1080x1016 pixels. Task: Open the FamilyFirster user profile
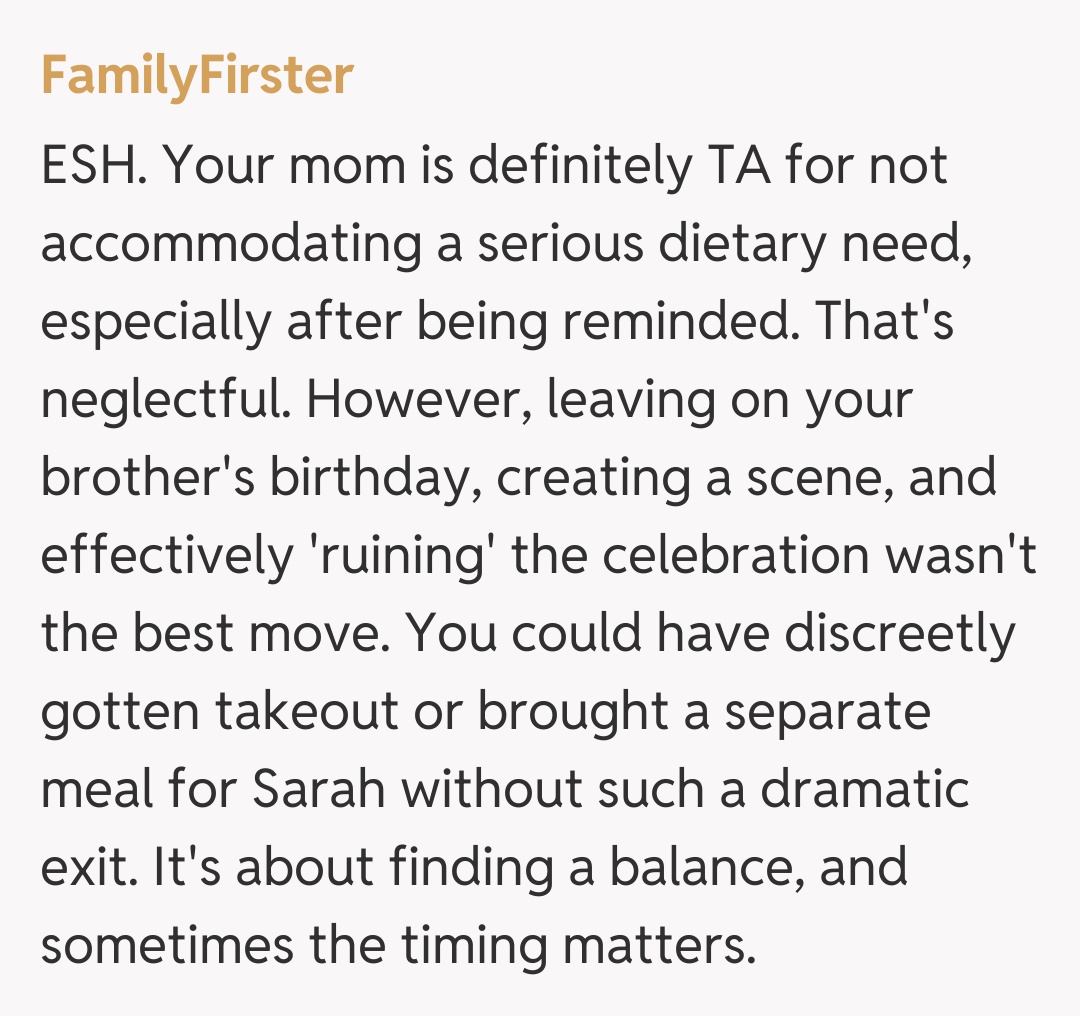point(197,76)
